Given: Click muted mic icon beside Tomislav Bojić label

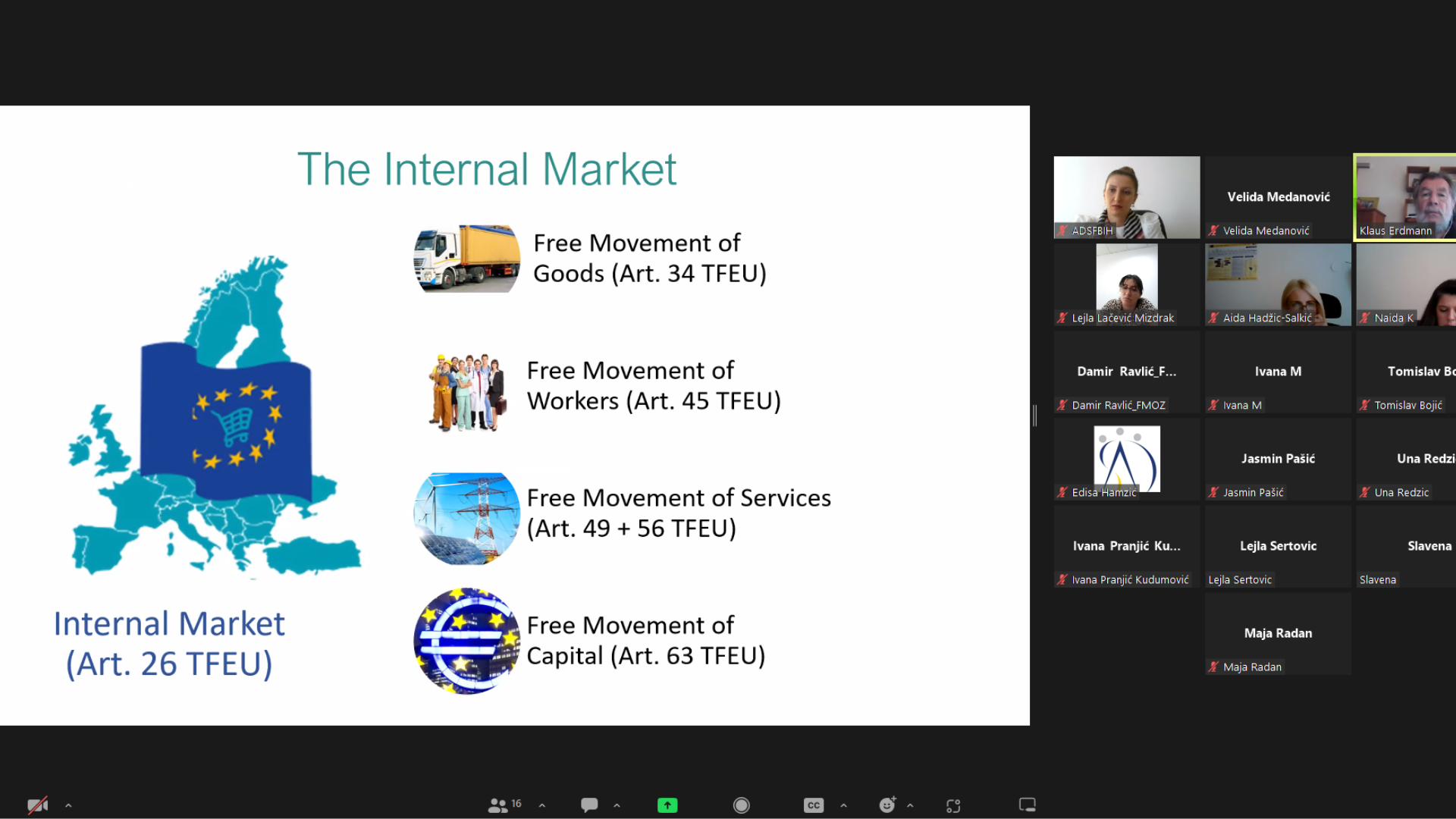Looking at the screenshot, I should [1364, 405].
